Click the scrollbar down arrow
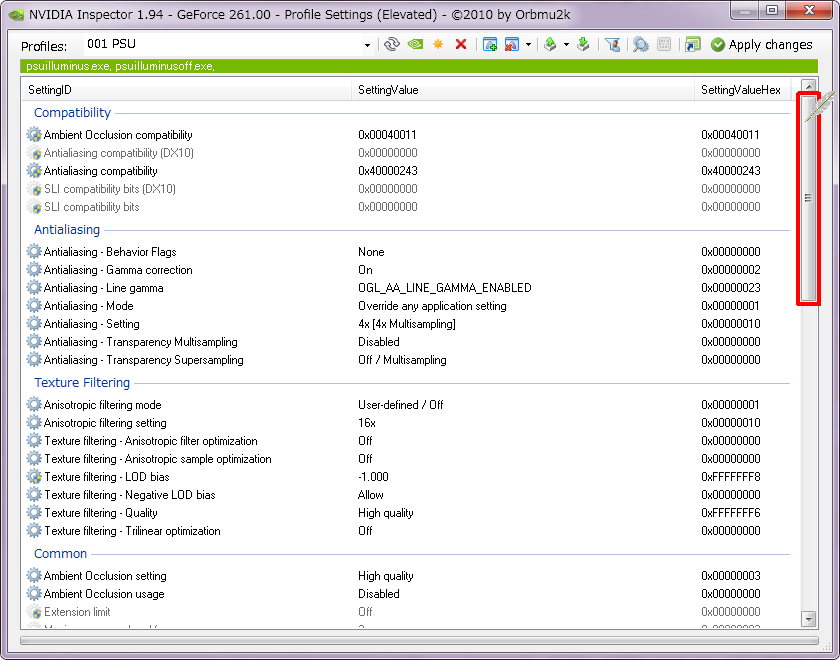840x660 pixels. click(x=808, y=619)
